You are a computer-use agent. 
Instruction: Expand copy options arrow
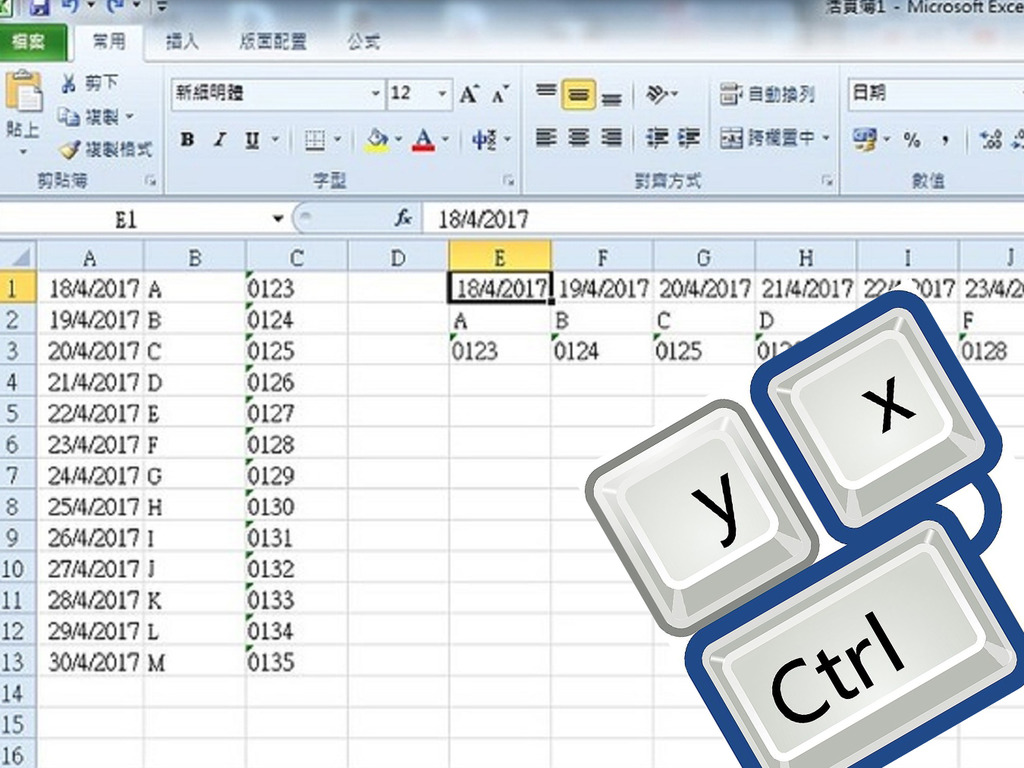(x=129, y=117)
